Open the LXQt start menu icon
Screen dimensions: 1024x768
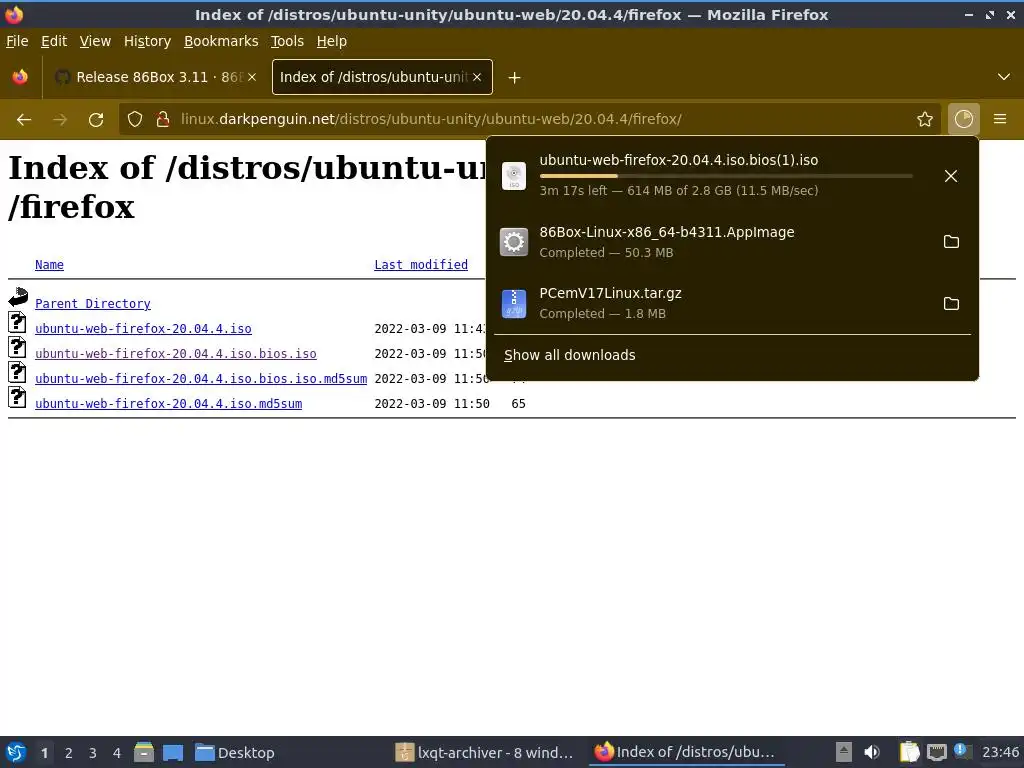(x=16, y=752)
